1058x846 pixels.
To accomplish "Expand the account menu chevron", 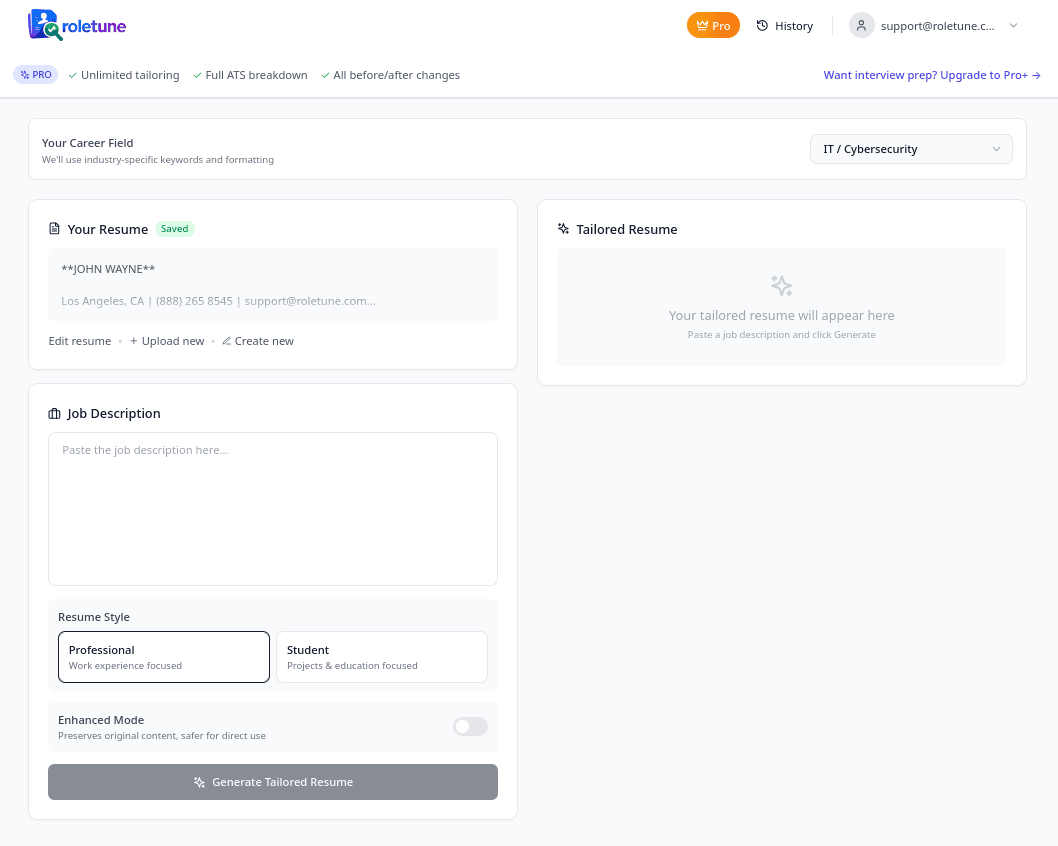I will pyautogui.click(x=1013, y=26).
